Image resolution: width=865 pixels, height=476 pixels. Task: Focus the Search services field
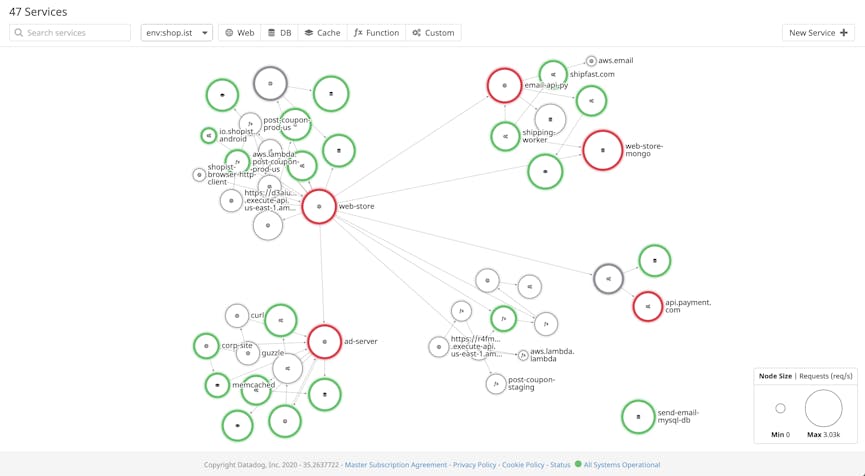(70, 33)
